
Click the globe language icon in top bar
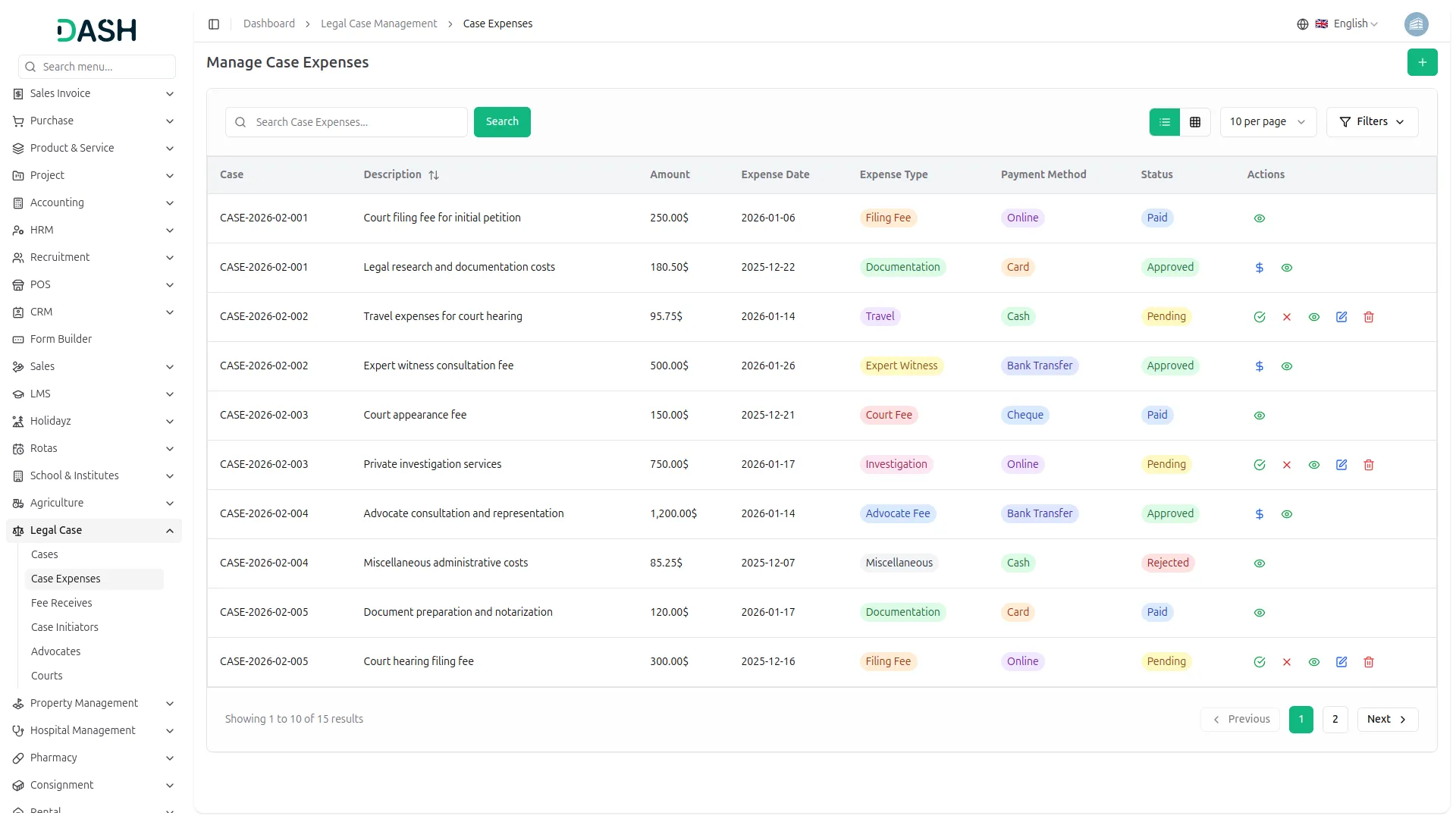coord(1302,24)
